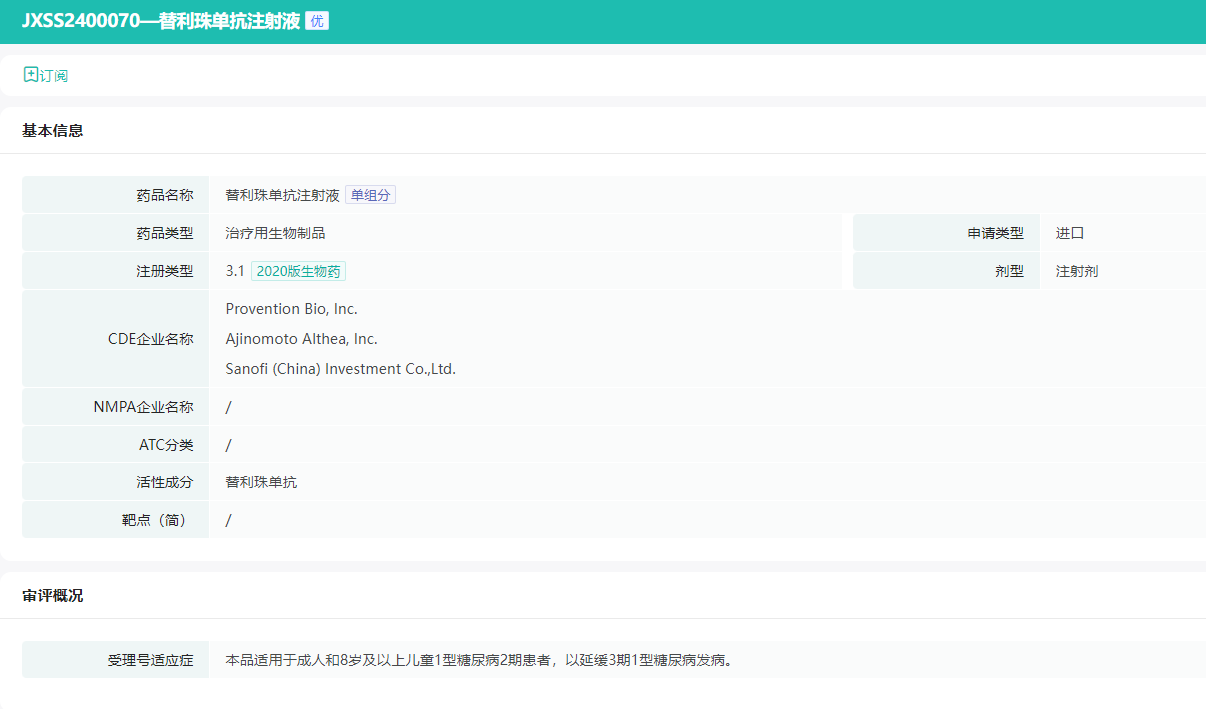Click the 基本信息 section header
Screen dimensions: 1206x709
click(53, 130)
